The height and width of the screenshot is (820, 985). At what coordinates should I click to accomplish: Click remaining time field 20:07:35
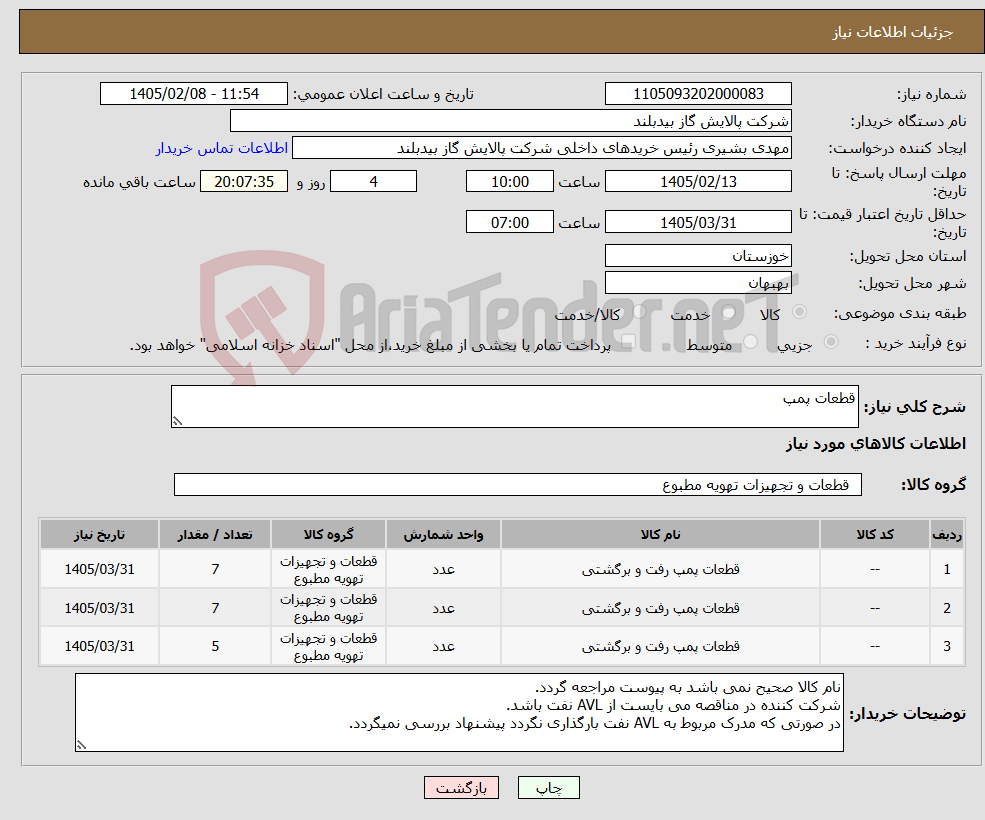244,182
